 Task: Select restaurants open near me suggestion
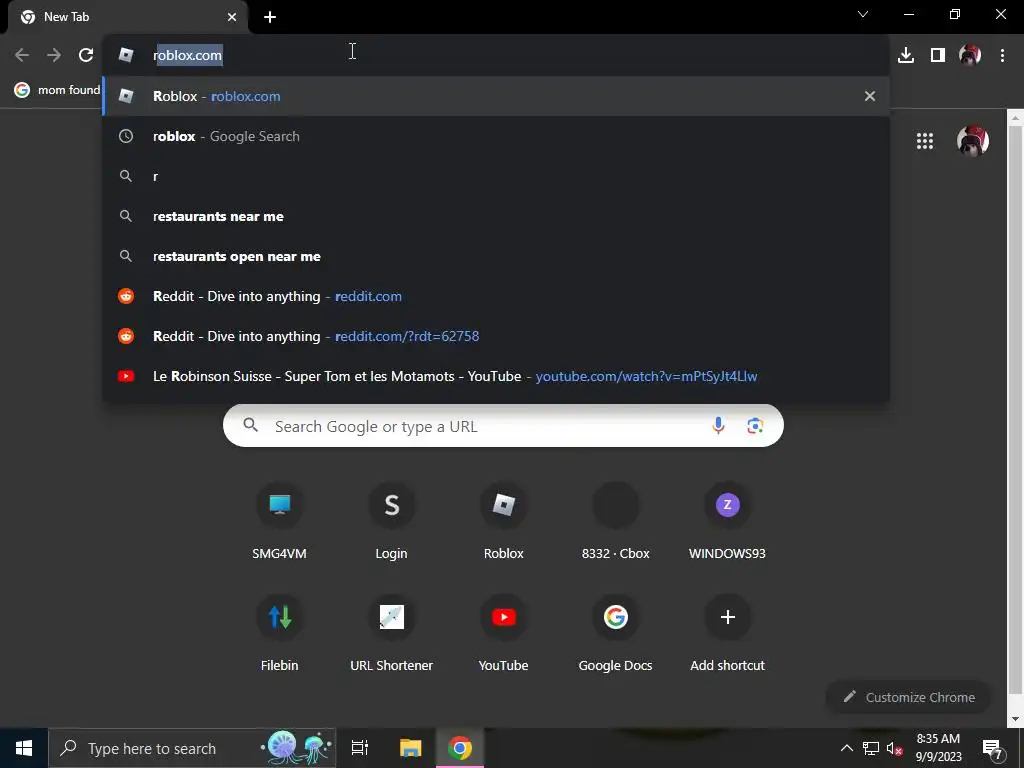(x=496, y=256)
